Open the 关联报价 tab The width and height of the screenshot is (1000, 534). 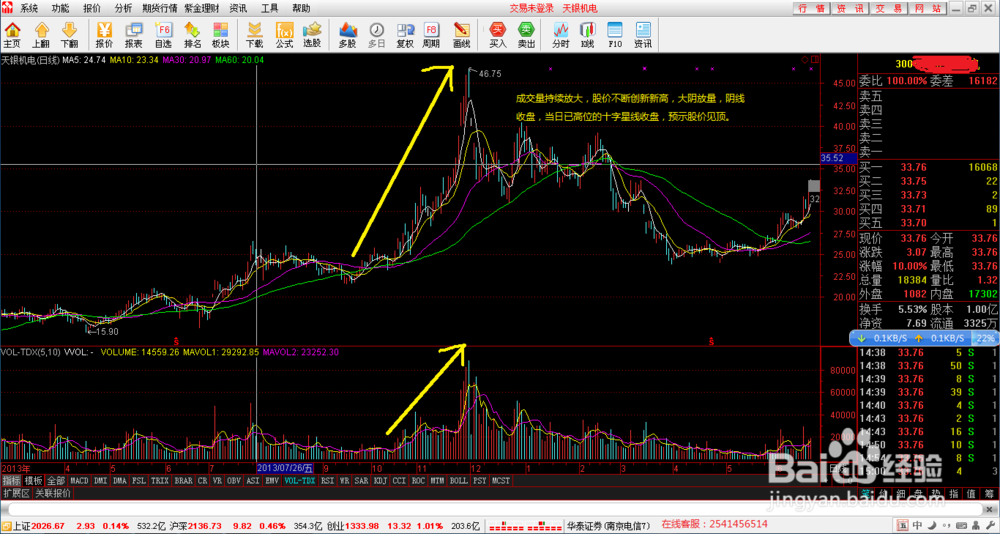click(52, 494)
